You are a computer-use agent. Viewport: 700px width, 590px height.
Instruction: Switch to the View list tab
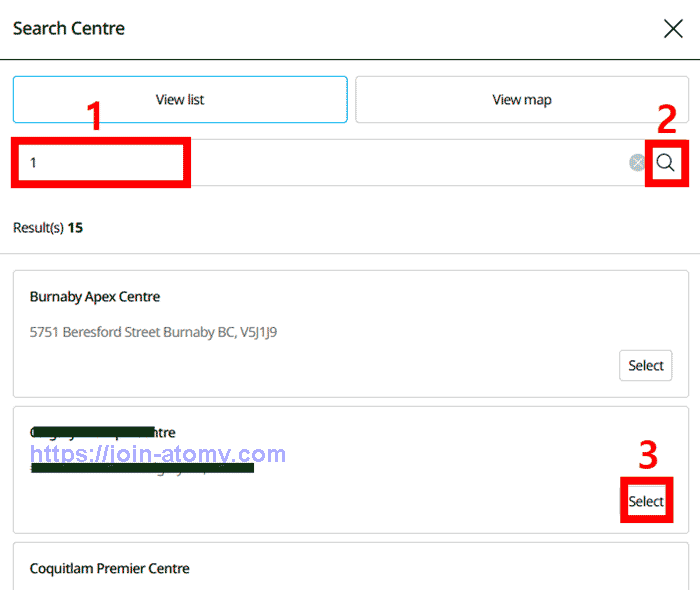tap(180, 100)
